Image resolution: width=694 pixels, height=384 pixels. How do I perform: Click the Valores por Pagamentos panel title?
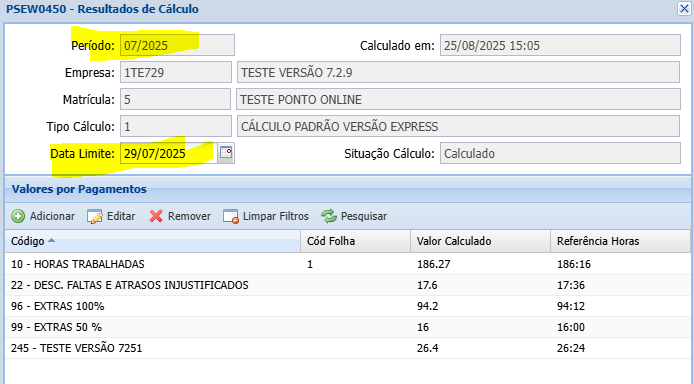79,189
